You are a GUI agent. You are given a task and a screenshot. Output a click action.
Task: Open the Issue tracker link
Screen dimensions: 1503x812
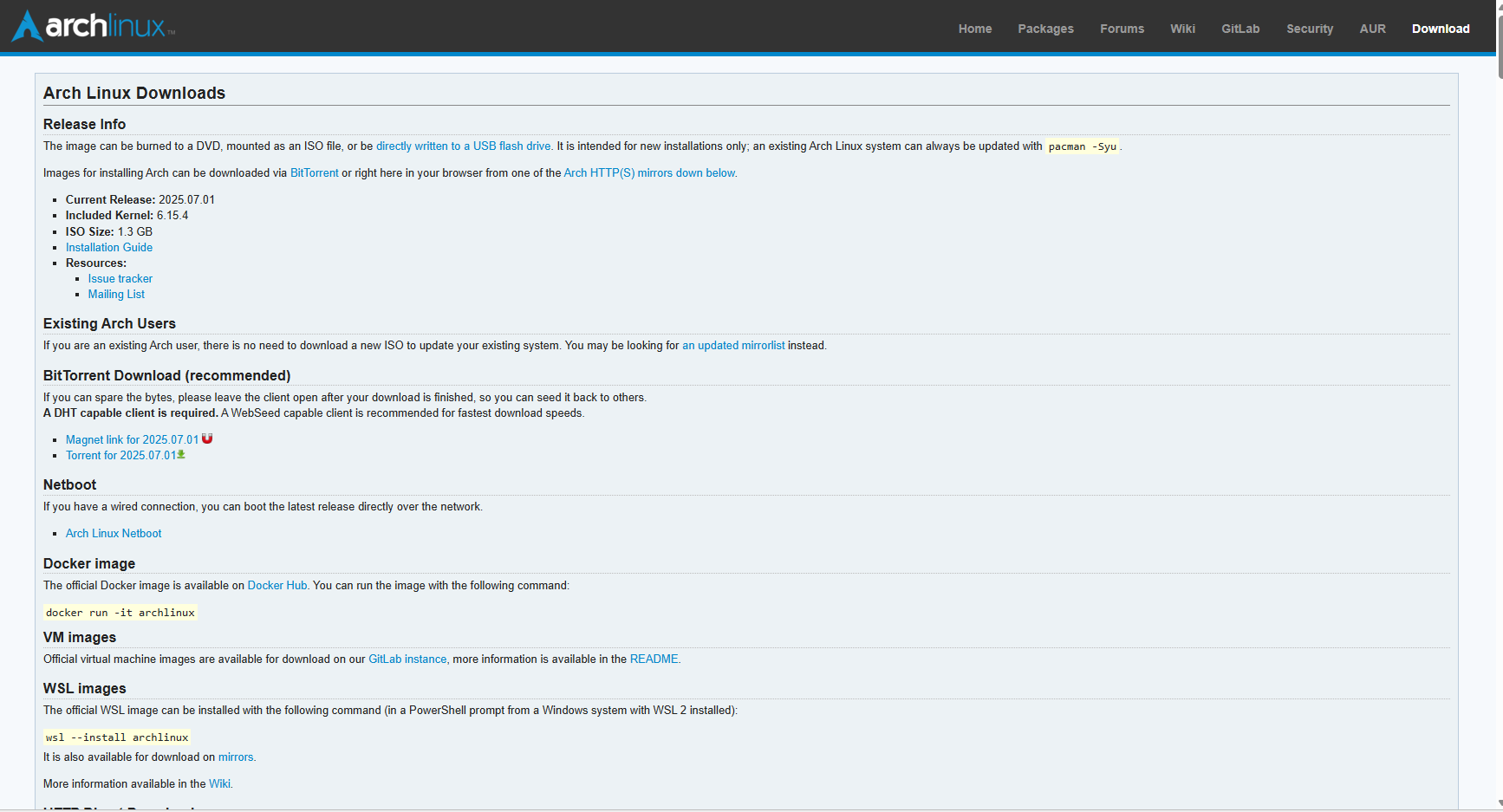point(120,279)
